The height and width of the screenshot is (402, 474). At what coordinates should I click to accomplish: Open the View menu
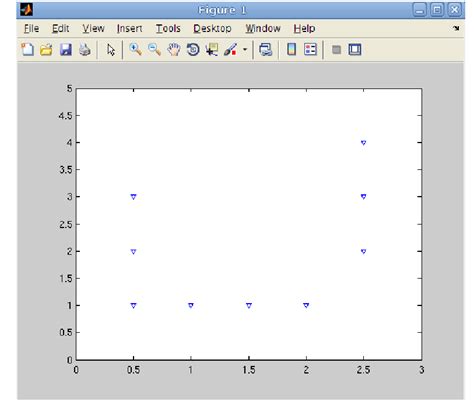coord(93,28)
